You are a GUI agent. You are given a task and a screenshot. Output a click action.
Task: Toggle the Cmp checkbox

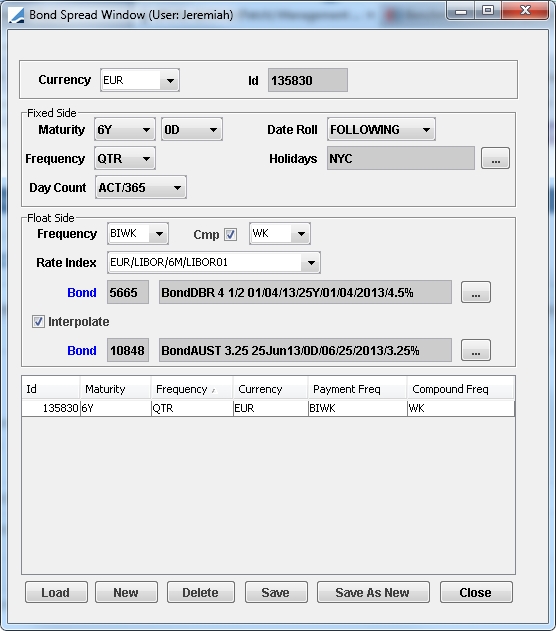231,234
